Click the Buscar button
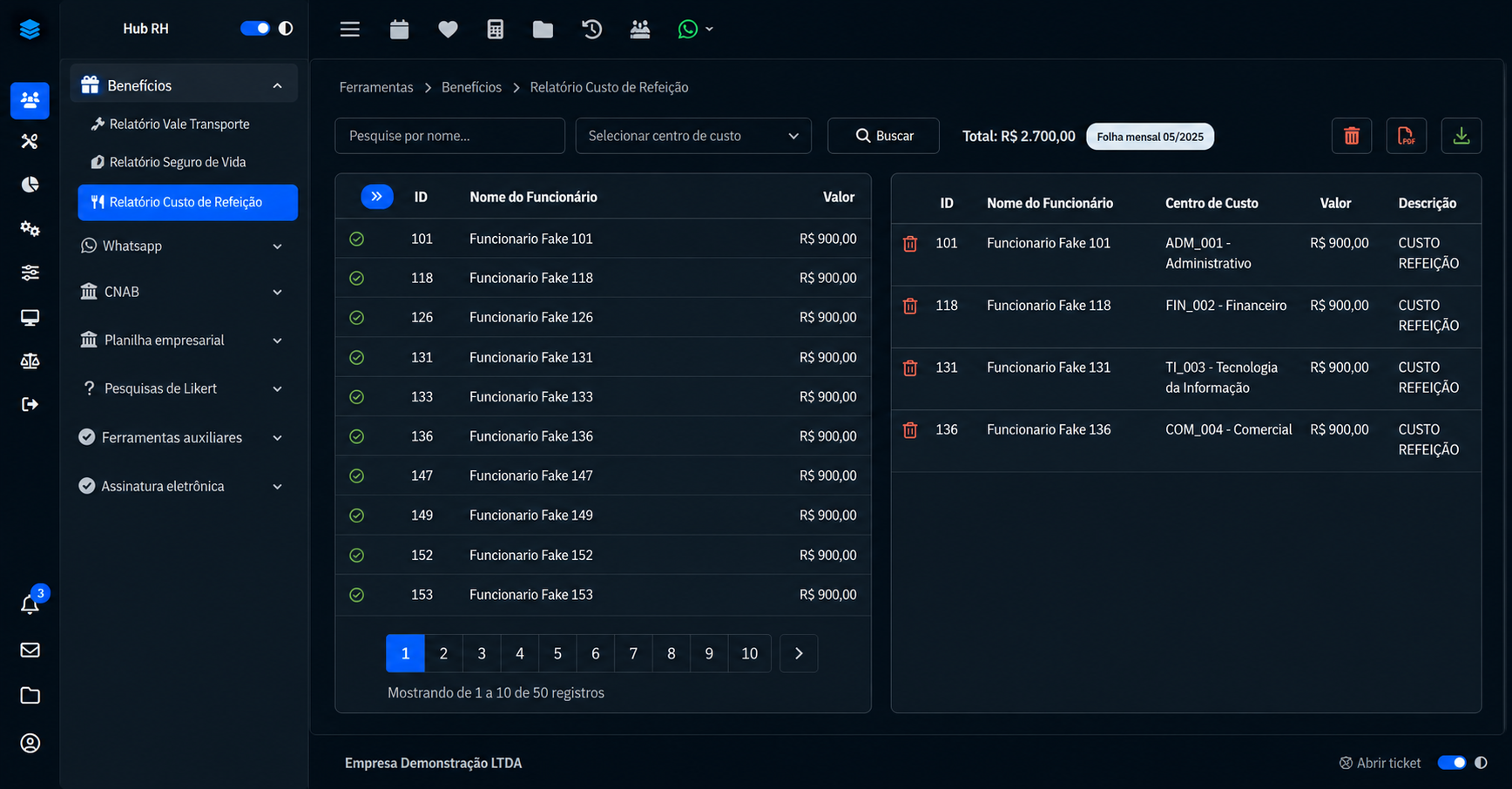This screenshot has height=789, width=1512. click(883, 136)
